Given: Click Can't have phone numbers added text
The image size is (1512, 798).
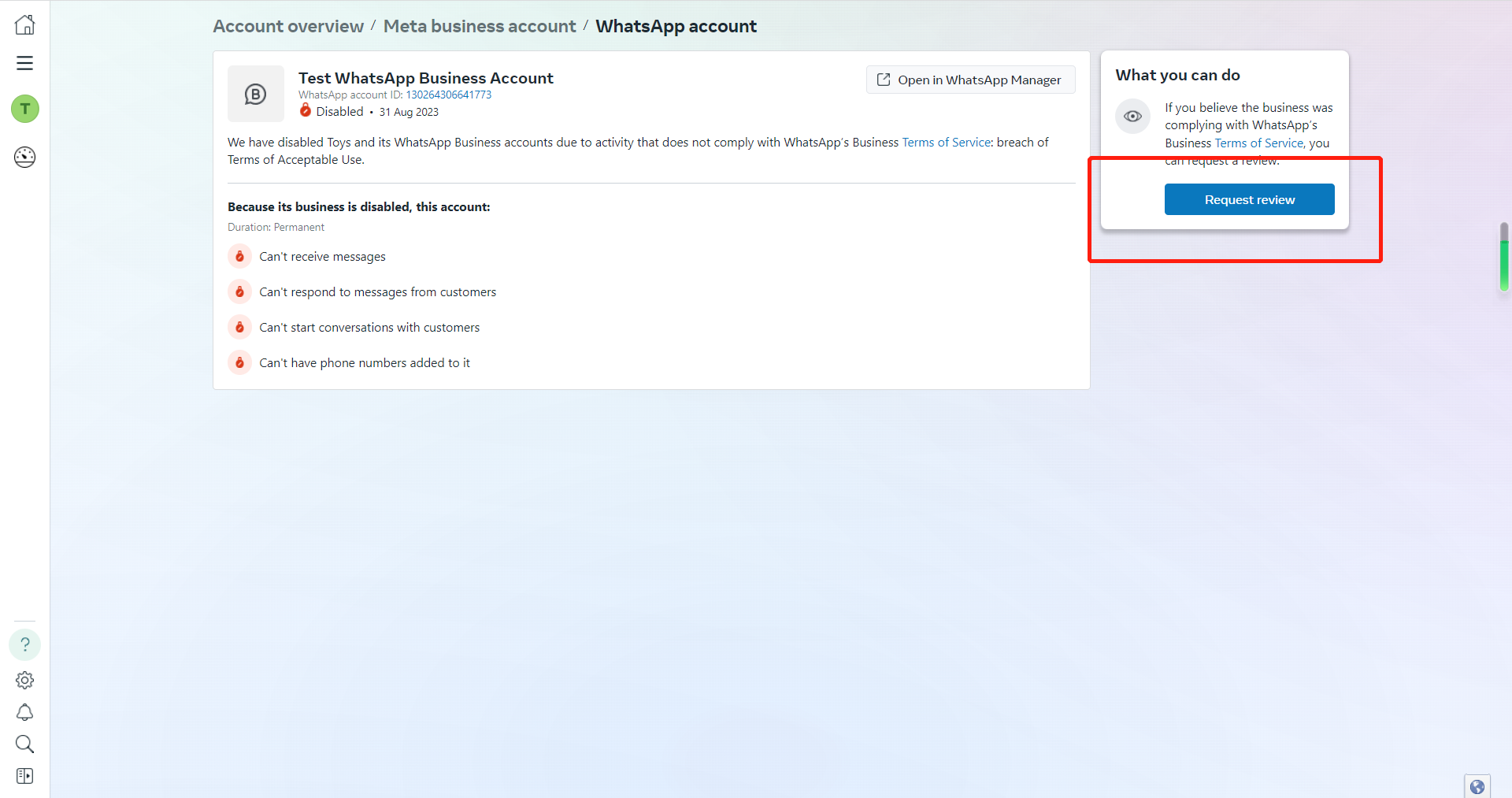Looking at the screenshot, I should pyautogui.click(x=365, y=363).
